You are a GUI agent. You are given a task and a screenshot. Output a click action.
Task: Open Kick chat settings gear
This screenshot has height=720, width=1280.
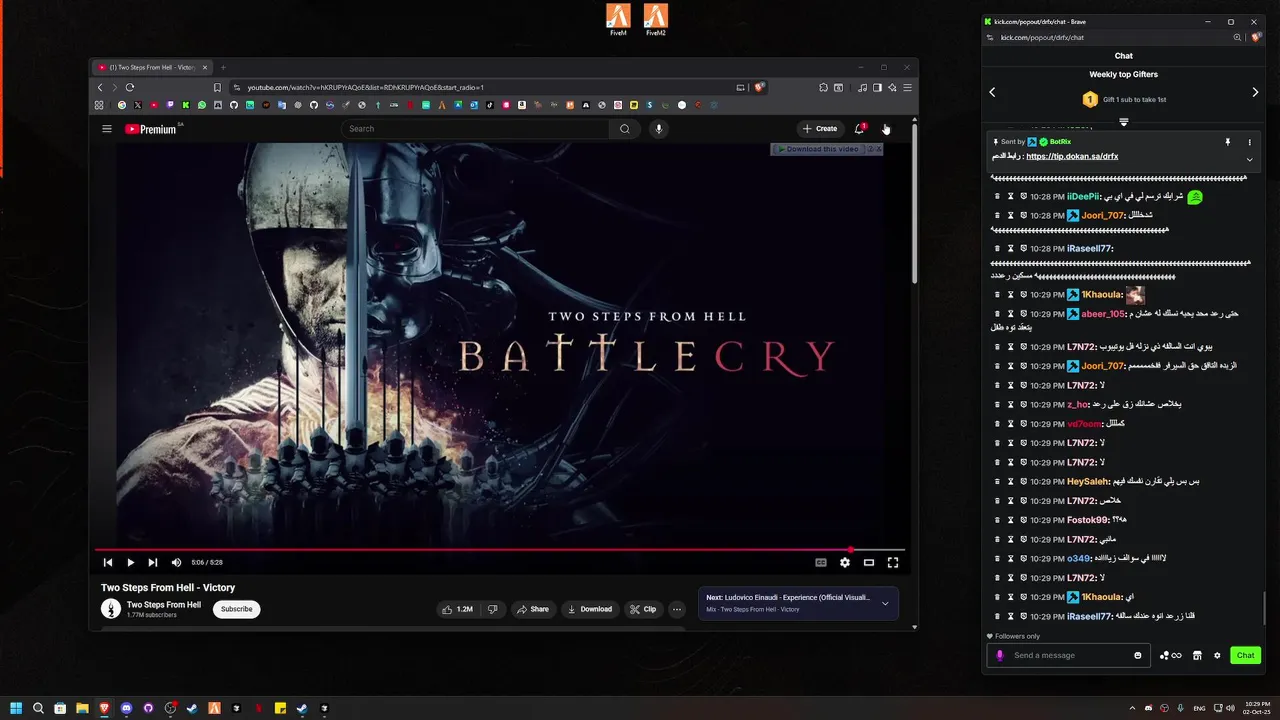[x=1217, y=656]
